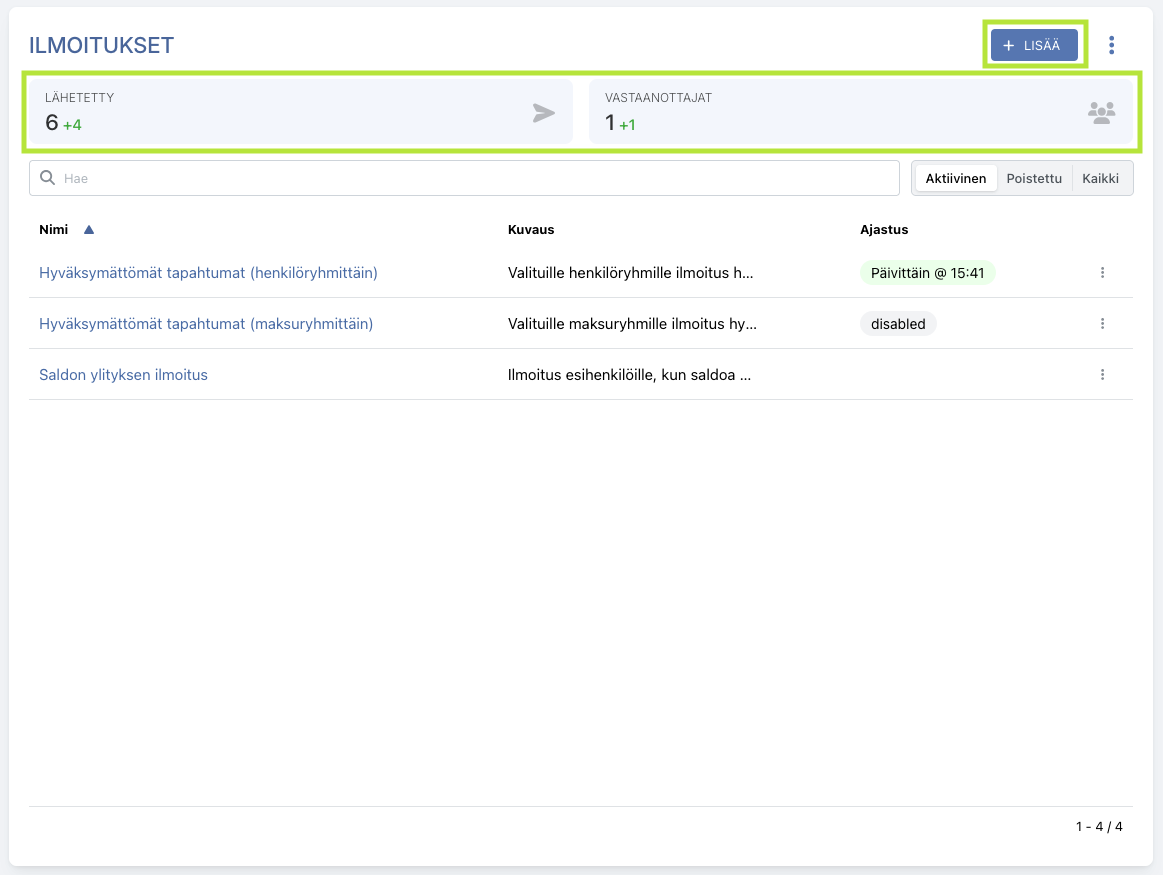Click the disabled schedule badge
This screenshot has width=1163, height=875.
897,324
